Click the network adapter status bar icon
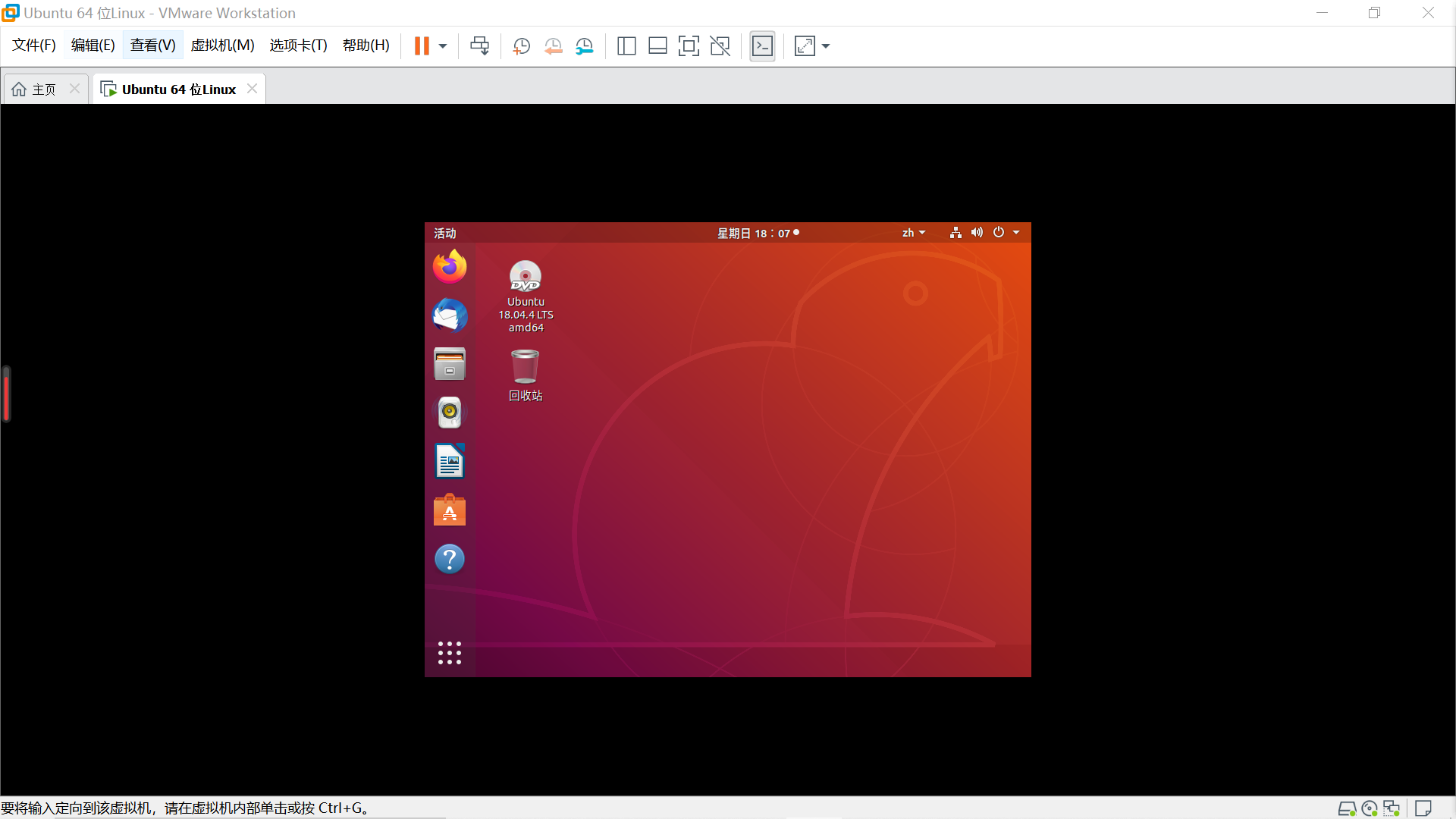This screenshot has height=819, width=1456. (1392, 808)
